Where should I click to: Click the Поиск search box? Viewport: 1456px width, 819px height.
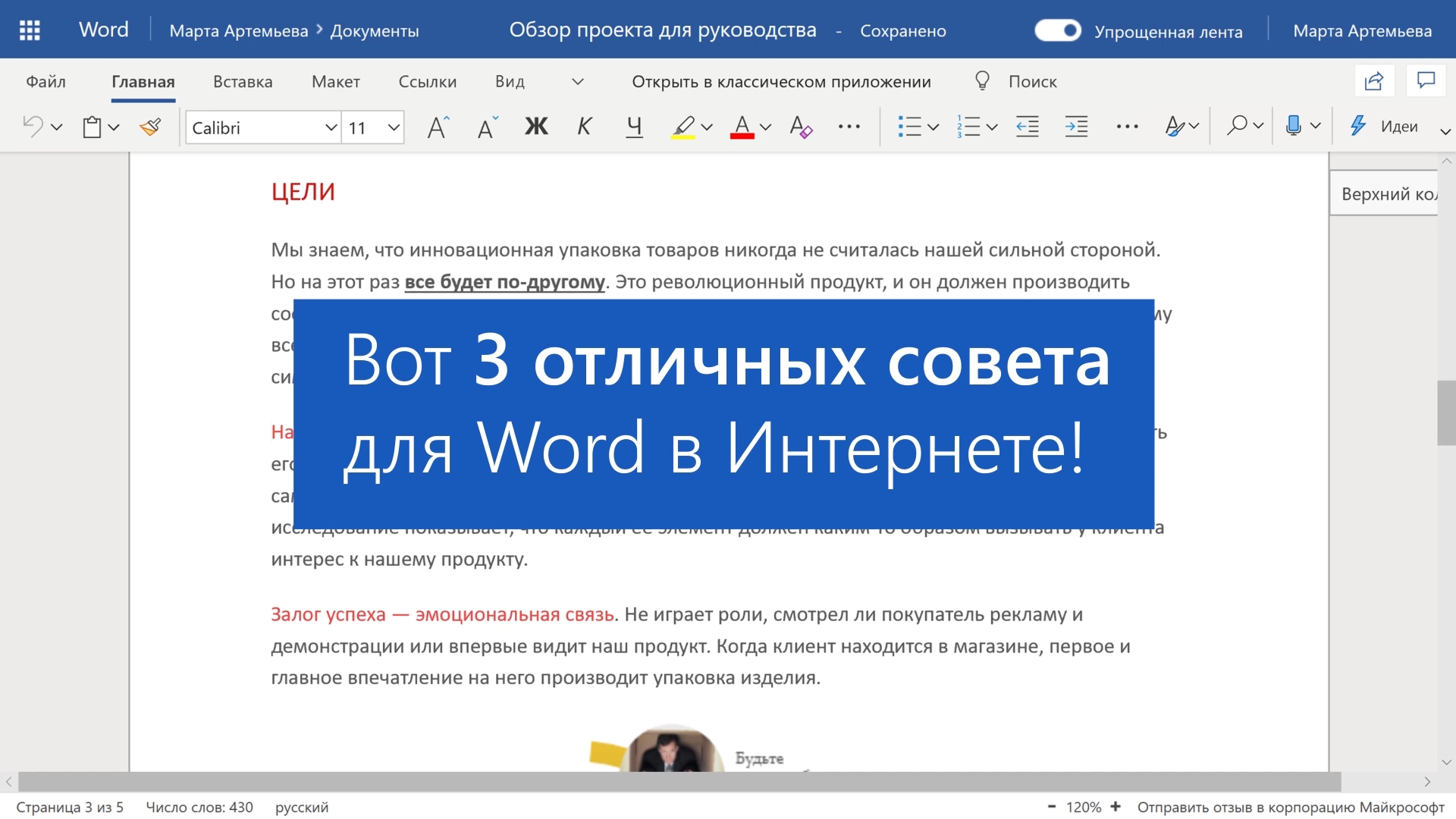[1032, 81]
